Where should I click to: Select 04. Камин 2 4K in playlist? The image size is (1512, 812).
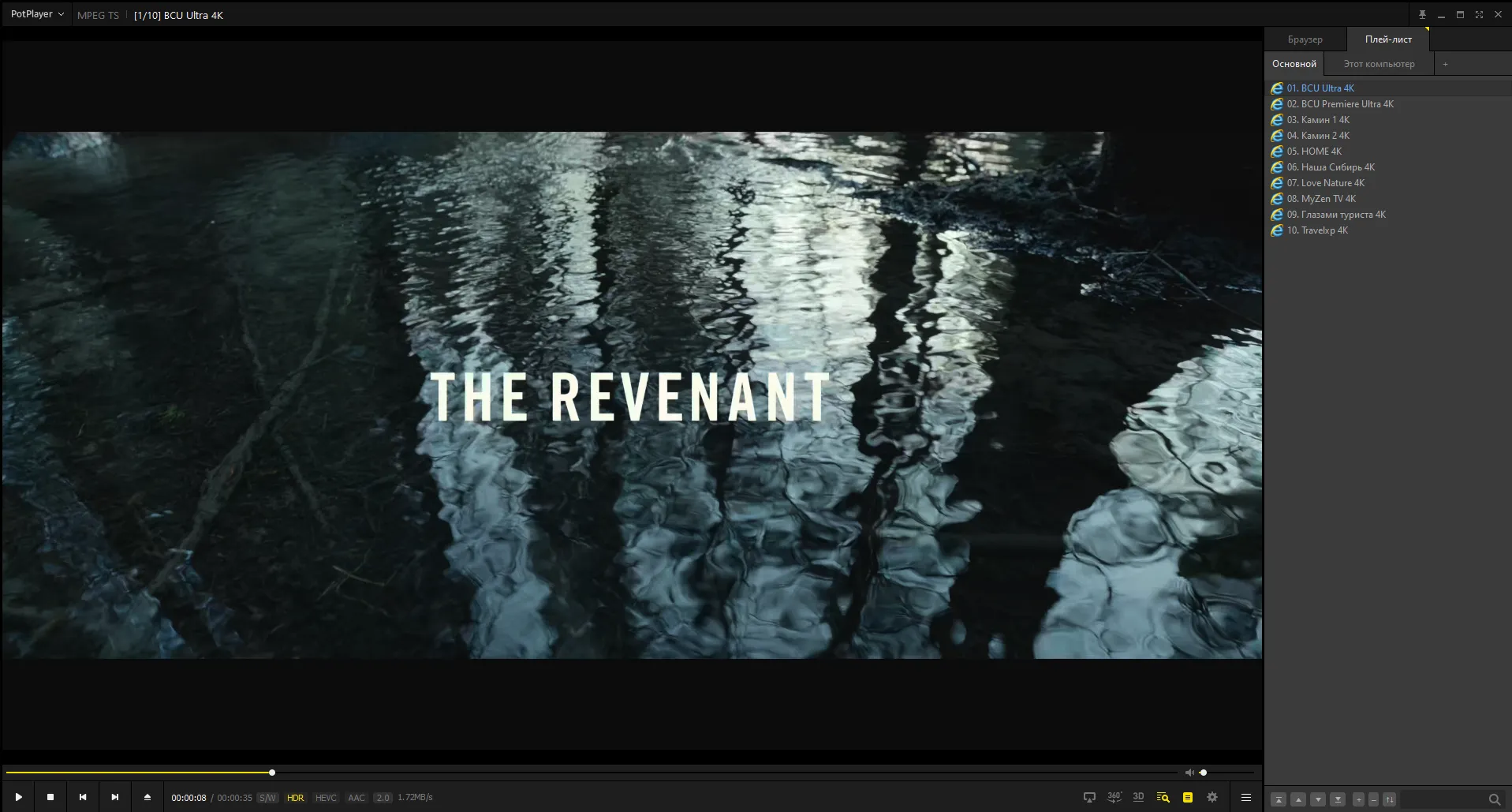tap(1388, 136)
